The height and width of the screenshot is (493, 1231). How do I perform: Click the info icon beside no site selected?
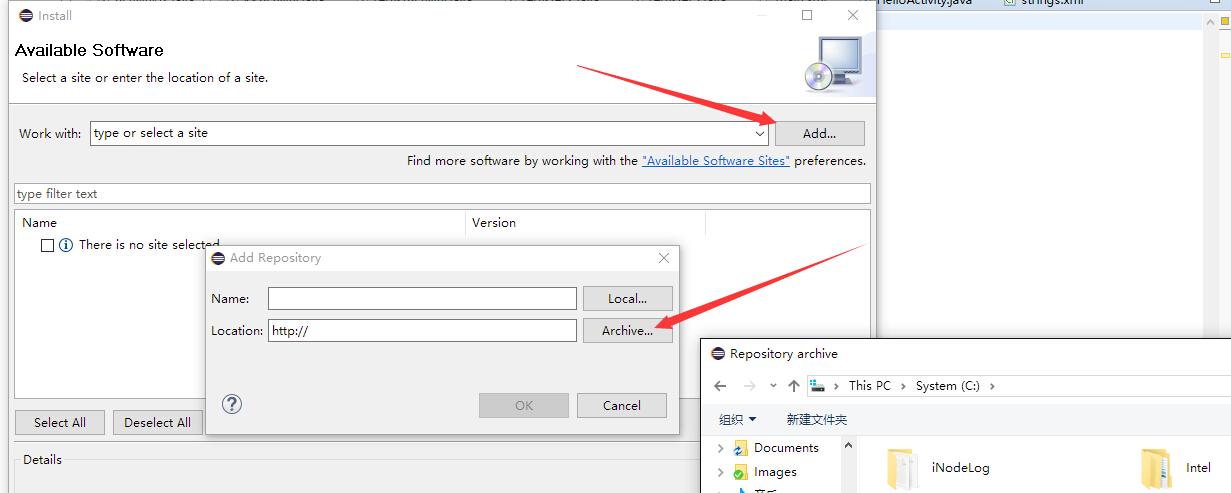[x=66, y=245]
